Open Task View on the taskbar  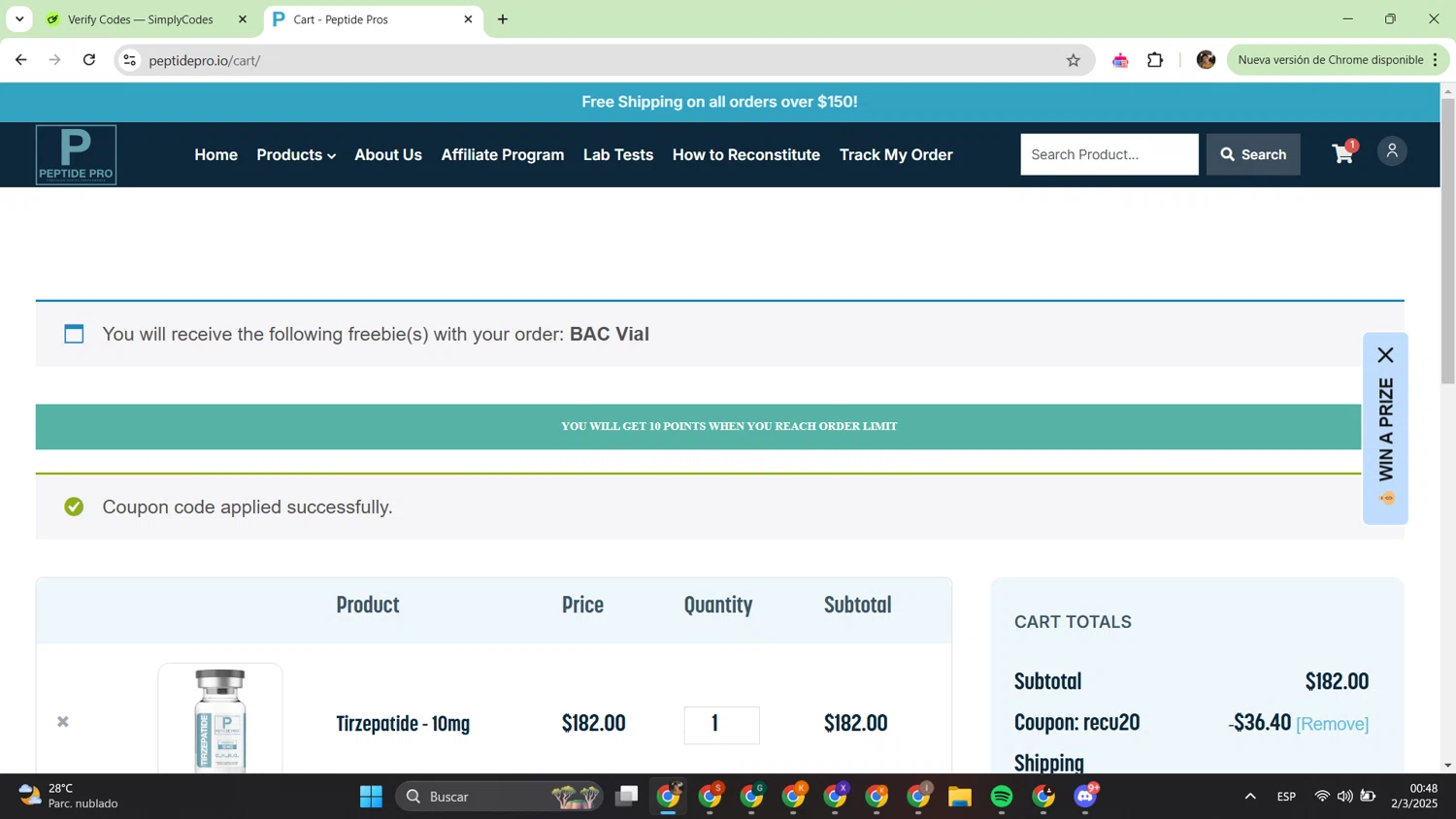point(627,797)
